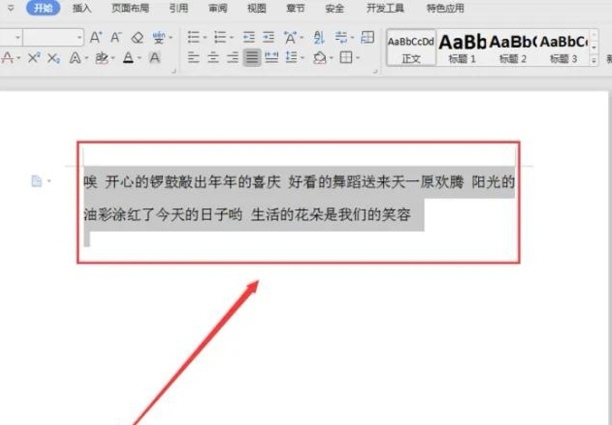Screen dimensions: 612x425
Task: Expand the Chinese layout options arrow
Action: [301, 38]
